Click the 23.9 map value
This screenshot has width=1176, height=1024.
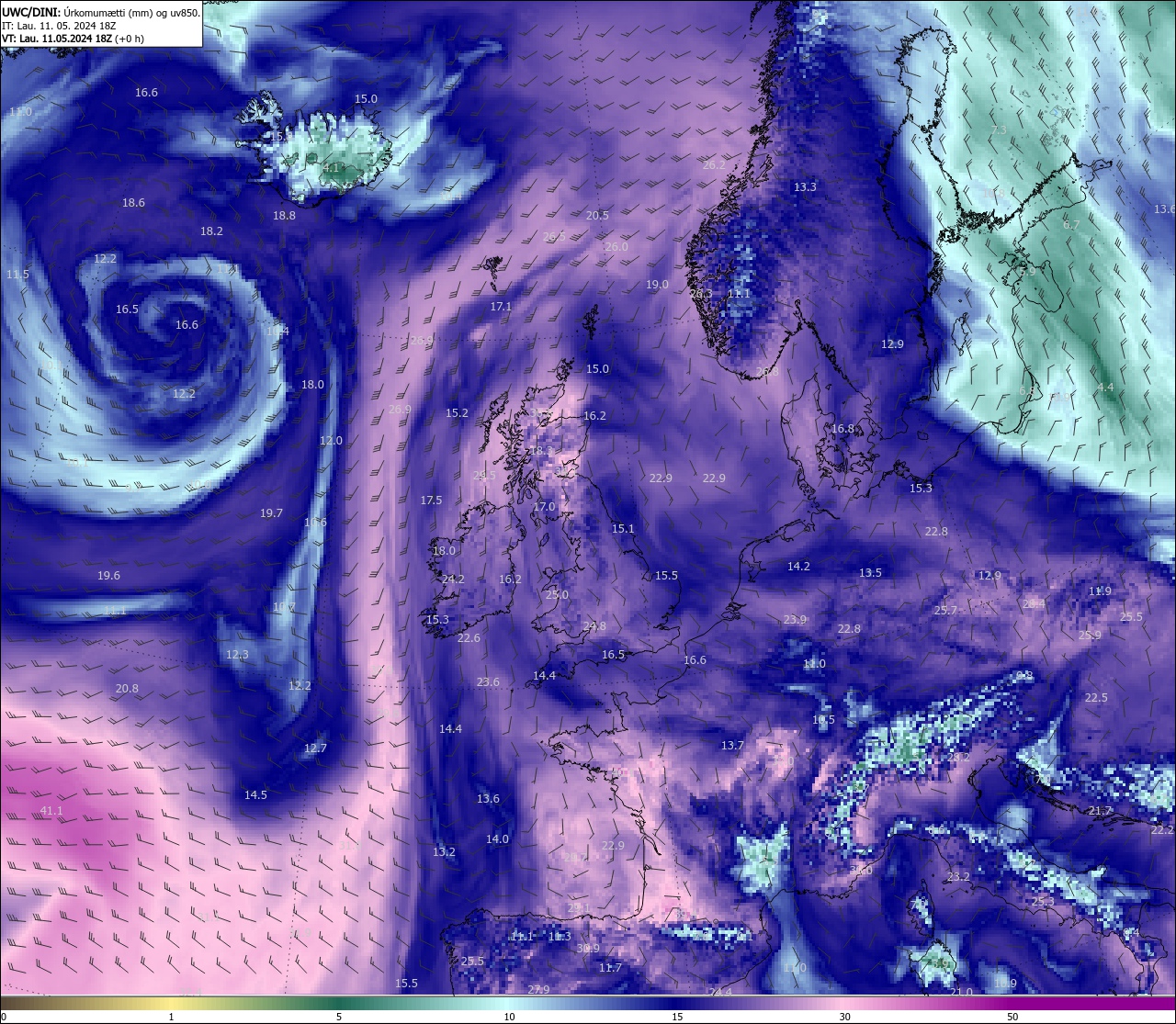795,620
